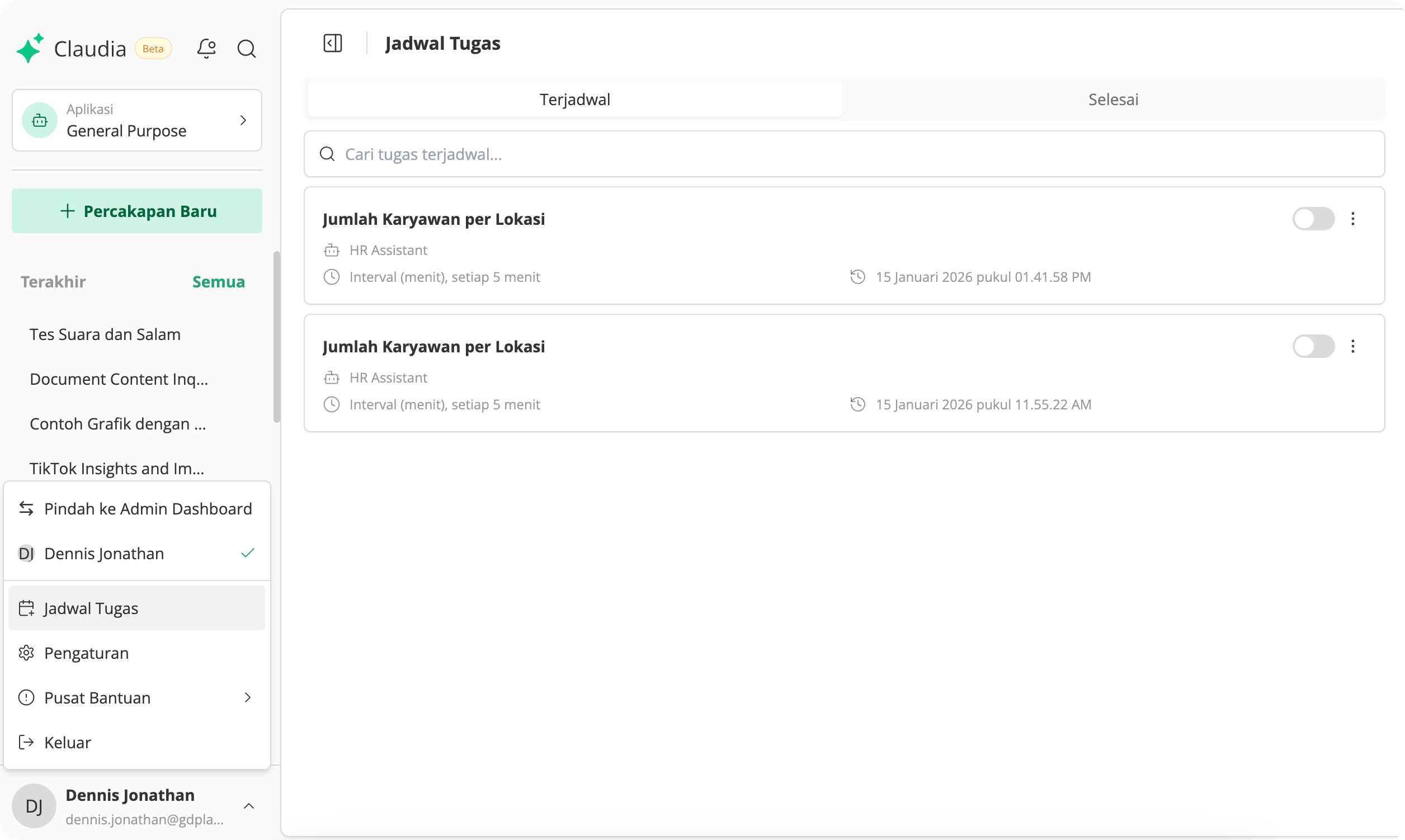Collapse sidebar with panel toggle icon
This screenshot has width=1405, height=840.
point(333,44)
